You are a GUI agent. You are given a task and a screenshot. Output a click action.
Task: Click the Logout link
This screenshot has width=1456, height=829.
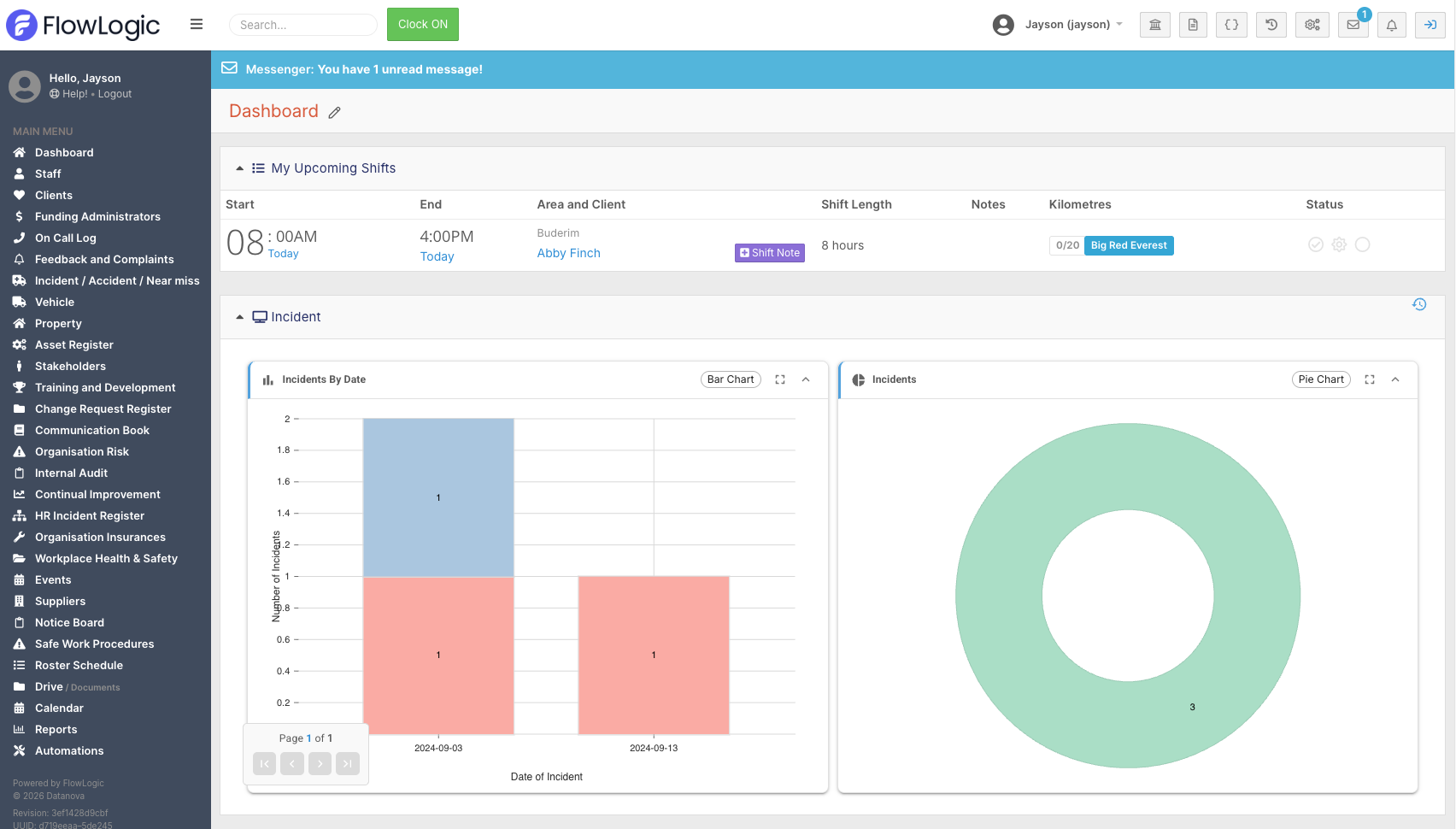(114, 94)
